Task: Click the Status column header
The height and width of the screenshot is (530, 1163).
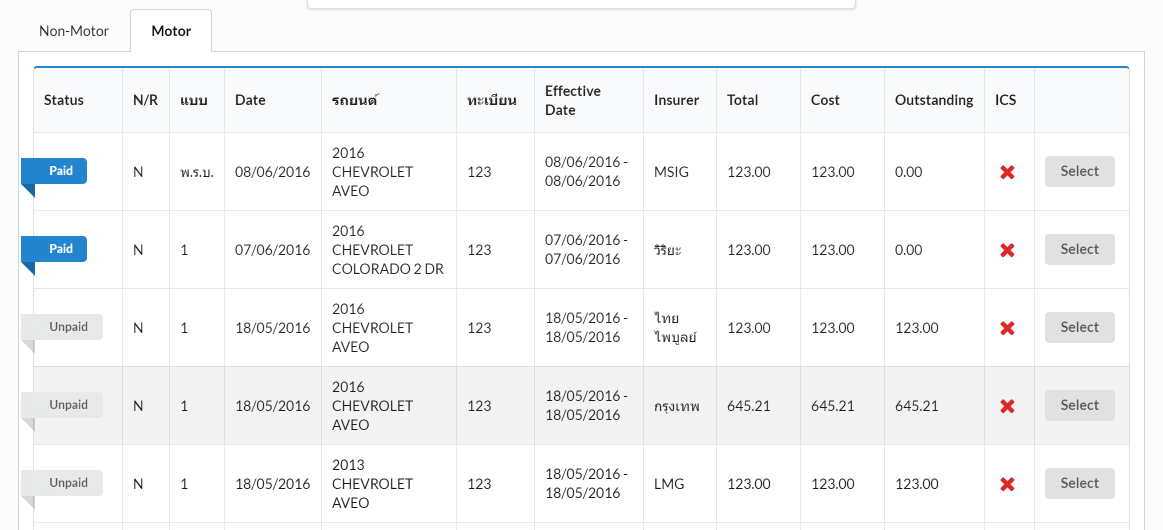Action: click(x=64, y=100)
